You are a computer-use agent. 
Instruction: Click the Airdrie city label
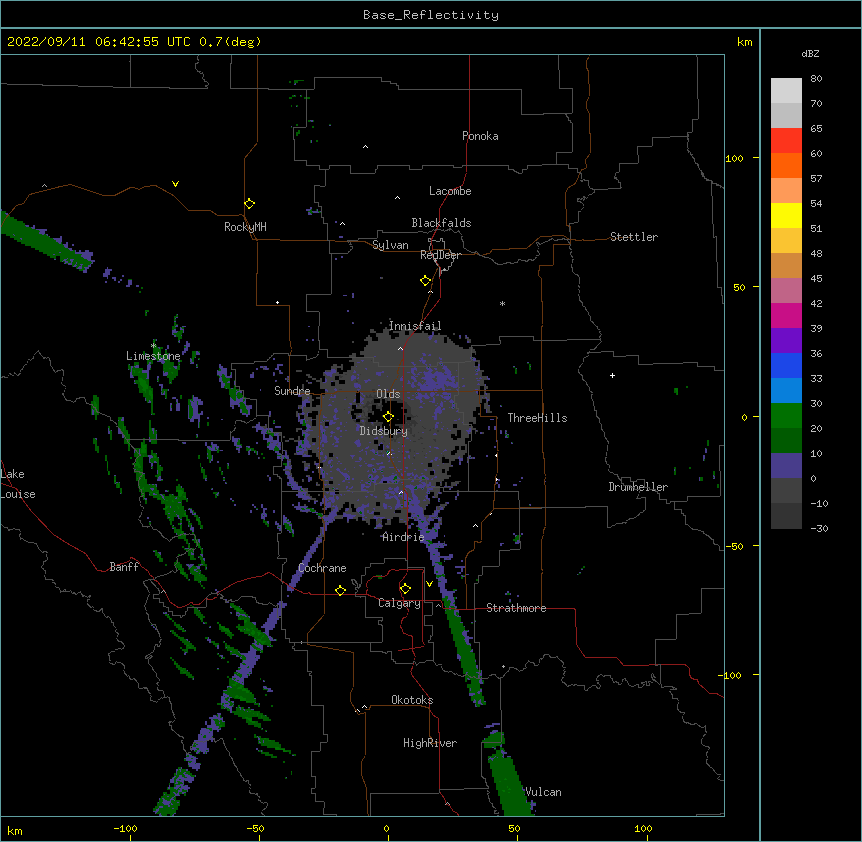[403, 537]
